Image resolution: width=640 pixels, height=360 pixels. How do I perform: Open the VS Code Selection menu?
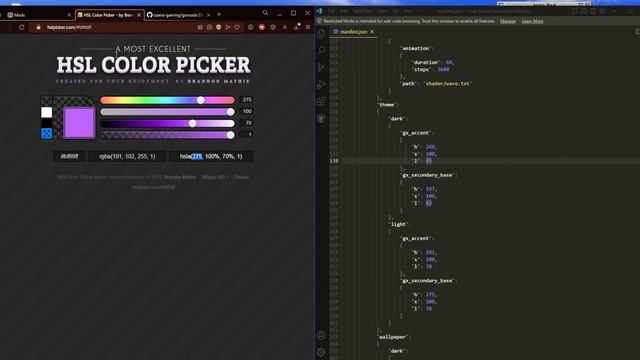pos(362,11)
